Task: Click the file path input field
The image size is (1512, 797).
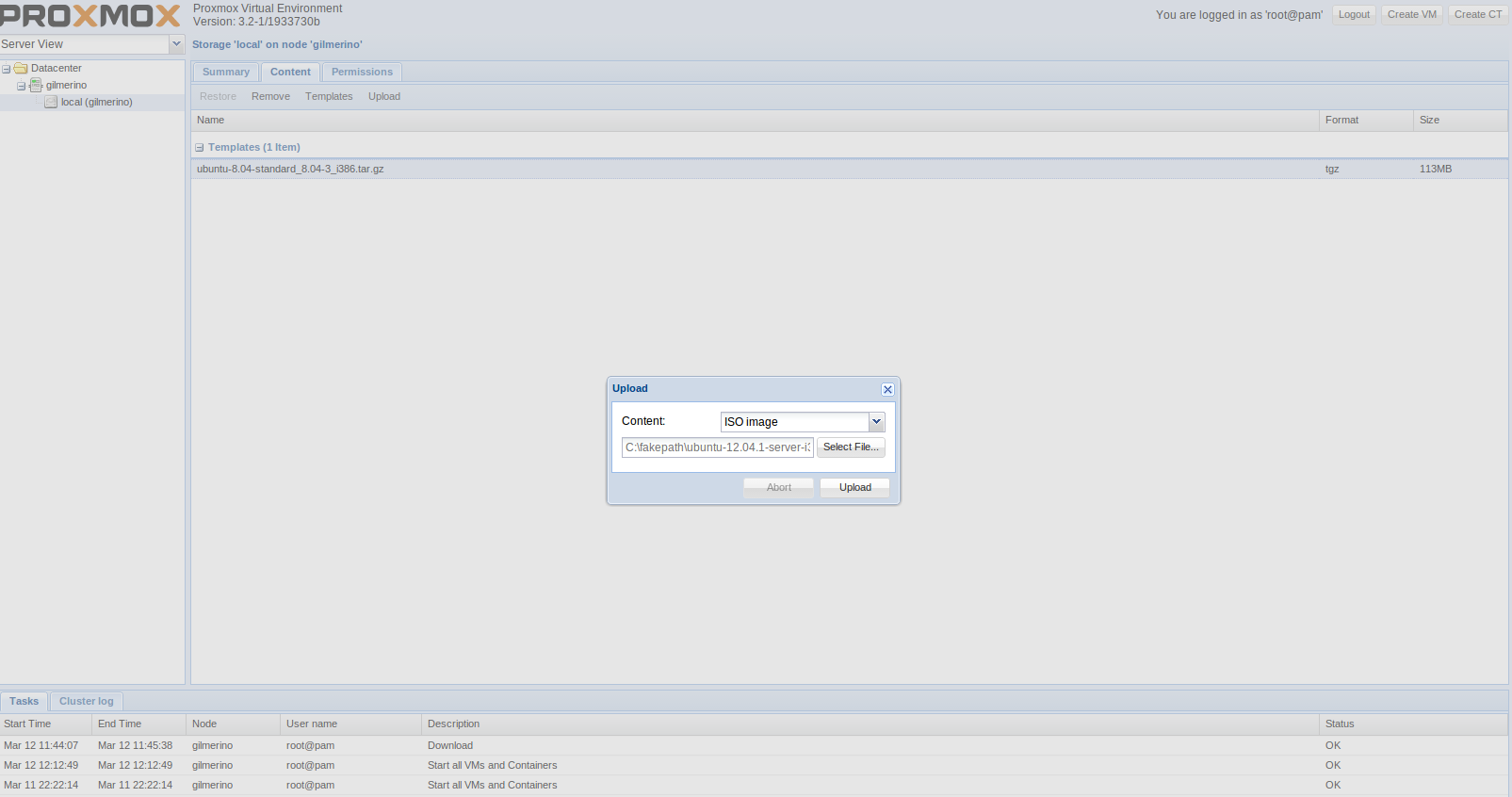Action: coord(717,447)
